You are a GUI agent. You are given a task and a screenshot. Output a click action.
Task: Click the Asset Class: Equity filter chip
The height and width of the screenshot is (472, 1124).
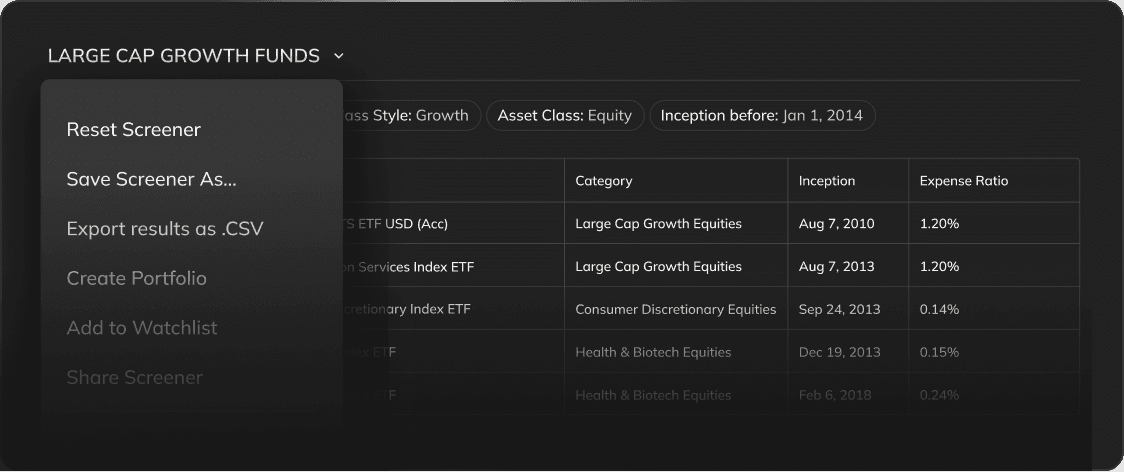tap(565, 115)
